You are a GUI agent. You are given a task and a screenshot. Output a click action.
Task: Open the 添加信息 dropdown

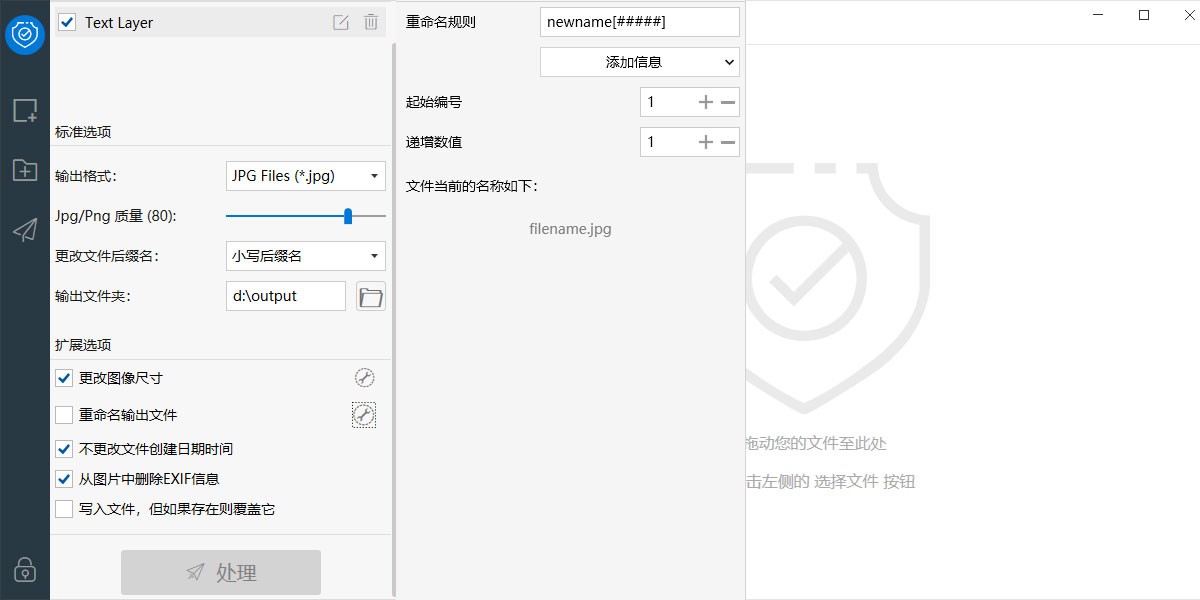point(639,62)
